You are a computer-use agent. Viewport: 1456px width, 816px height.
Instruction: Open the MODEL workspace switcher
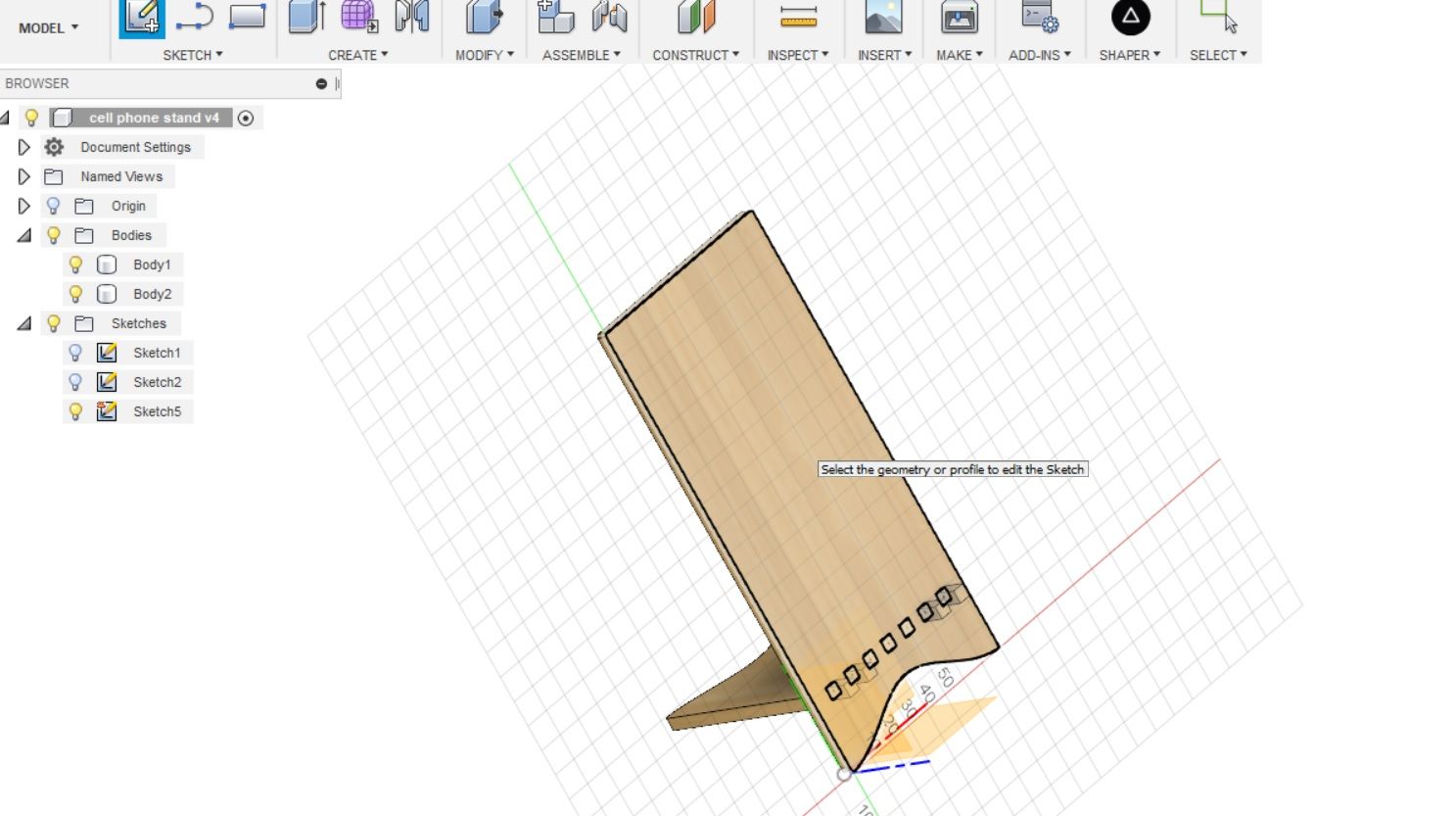click(45, 27)
